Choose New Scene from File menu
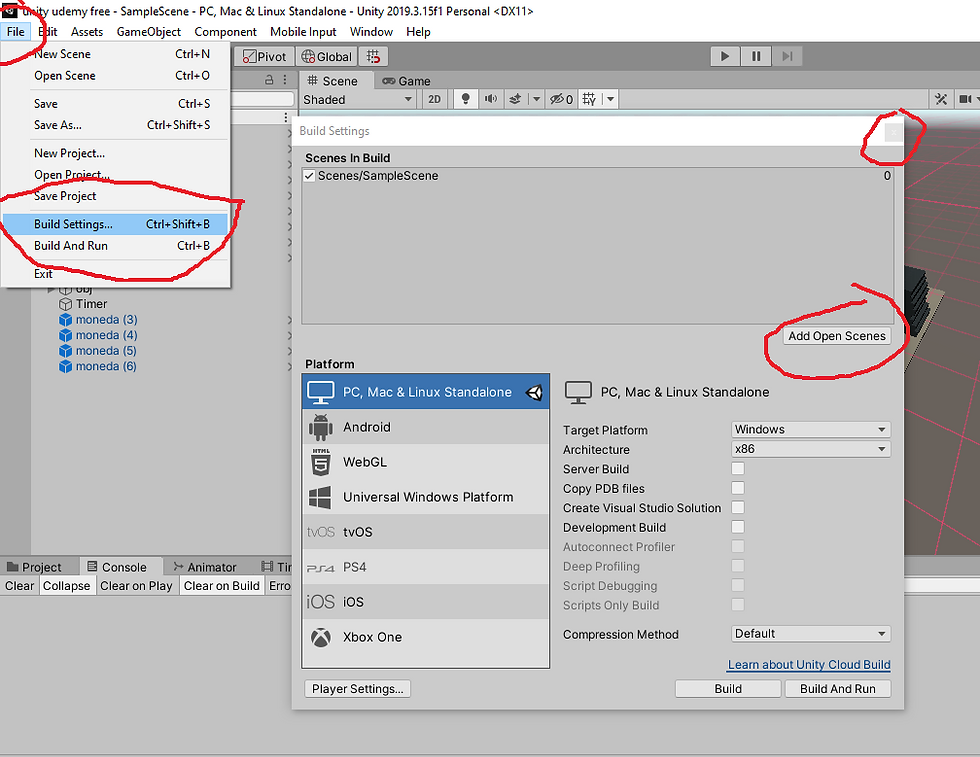The width and height of the screenshot is (980, 757). (115, 54)
